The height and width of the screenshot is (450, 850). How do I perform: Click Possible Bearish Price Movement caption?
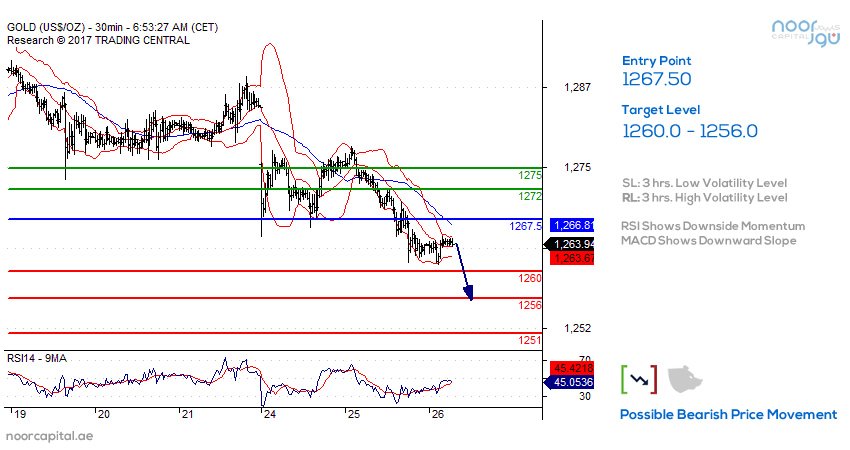[729, 415]
